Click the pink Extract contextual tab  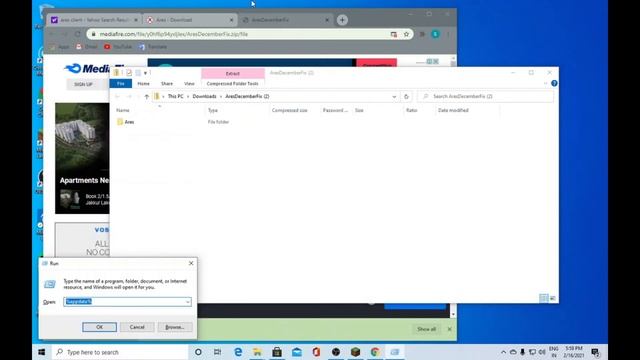(233, 73)
